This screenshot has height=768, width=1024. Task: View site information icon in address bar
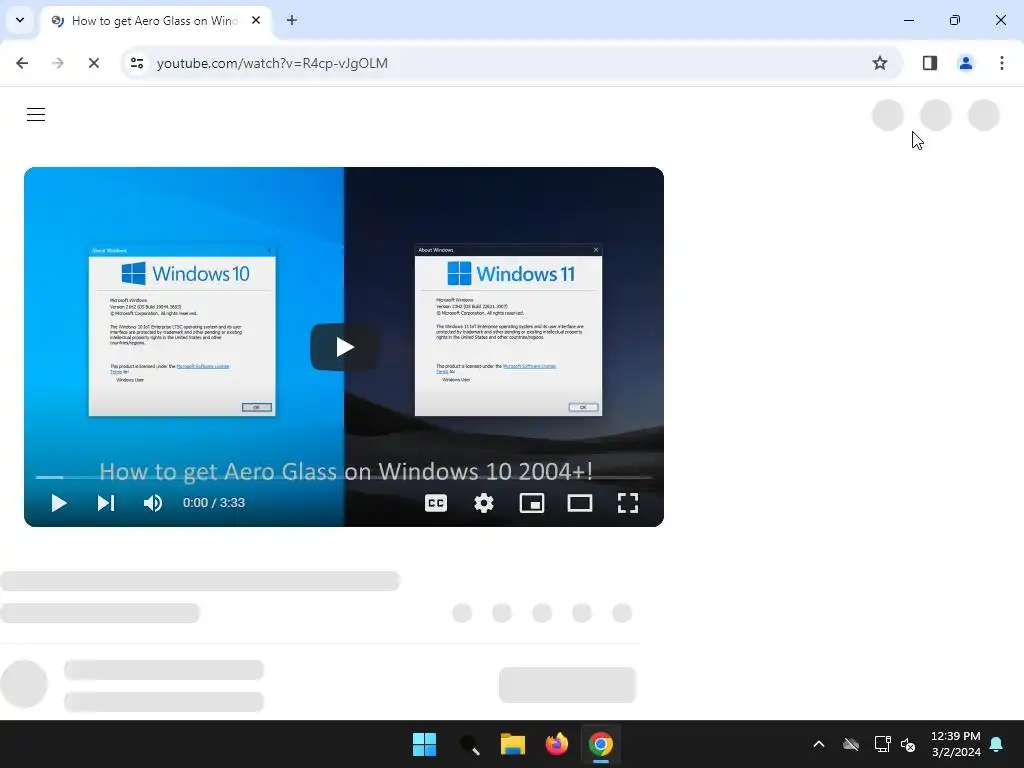[x=137, y=63]
